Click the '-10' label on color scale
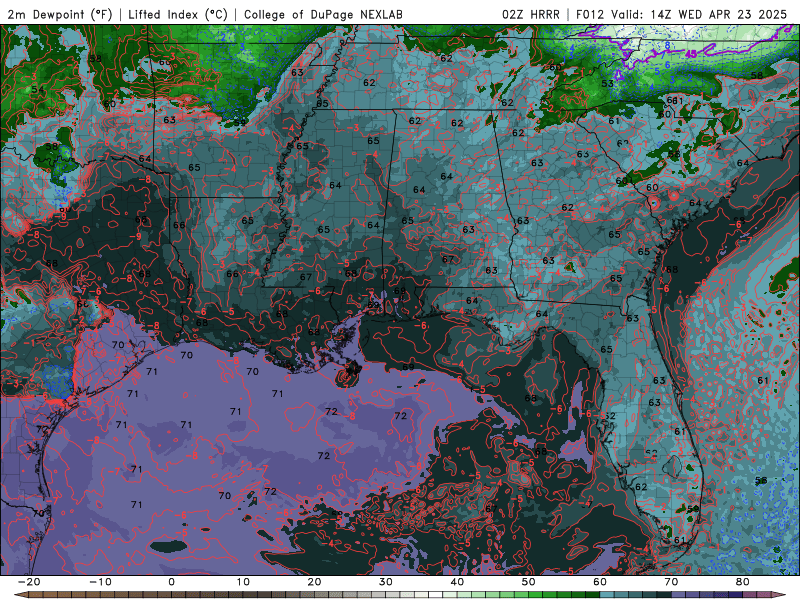Viewport: 800px width, 600px height. (100, 582)
